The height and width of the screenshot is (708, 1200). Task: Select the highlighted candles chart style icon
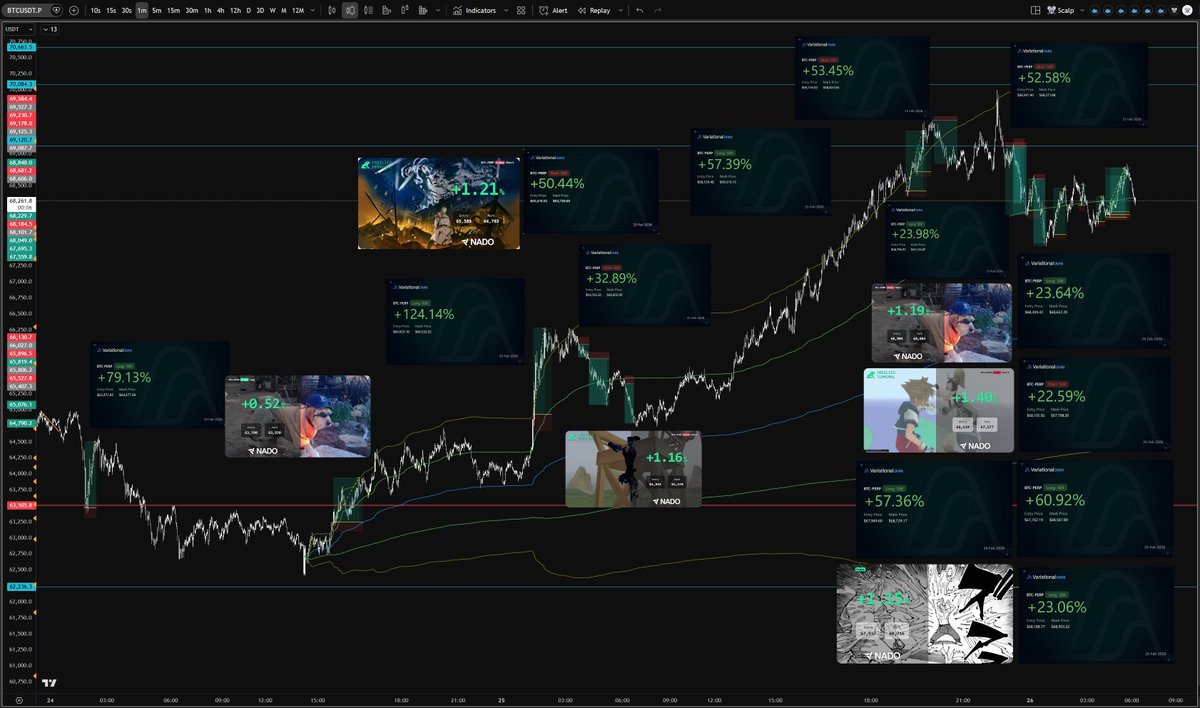coord(350,10)
